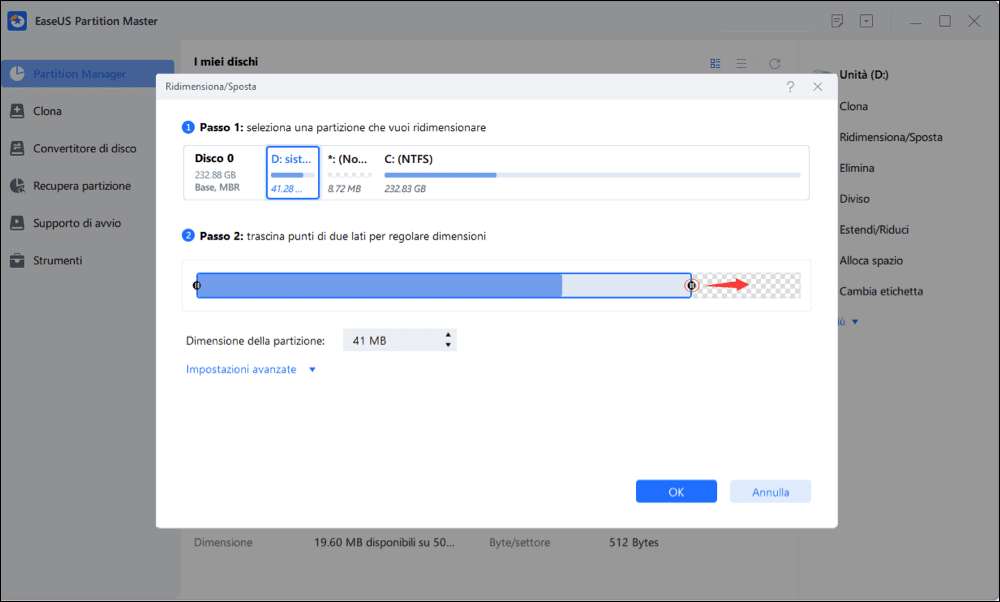Minimize the EaseUS Partition Master window
The image size is (1000, 602).
coord(916,22)
